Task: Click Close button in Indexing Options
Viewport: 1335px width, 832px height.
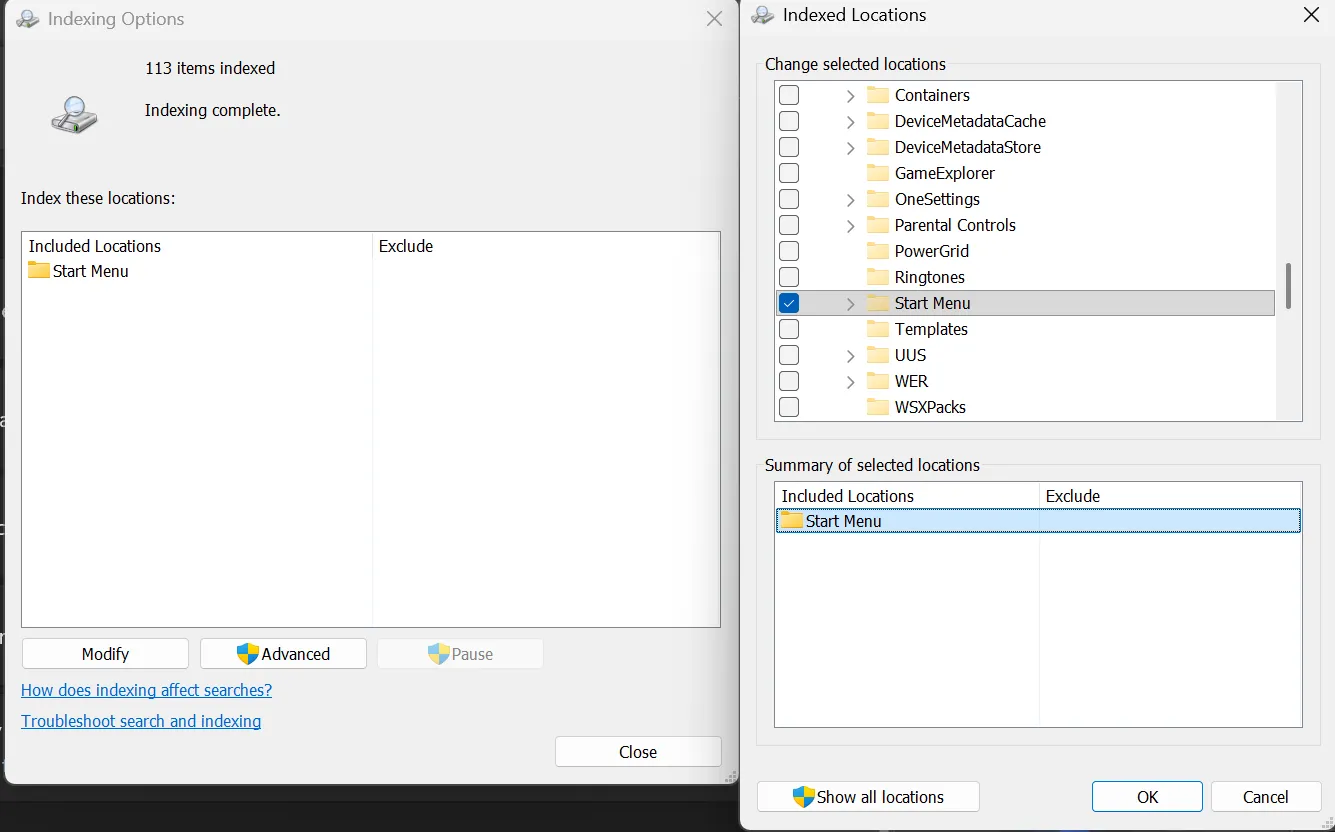Action: (638, 752)
